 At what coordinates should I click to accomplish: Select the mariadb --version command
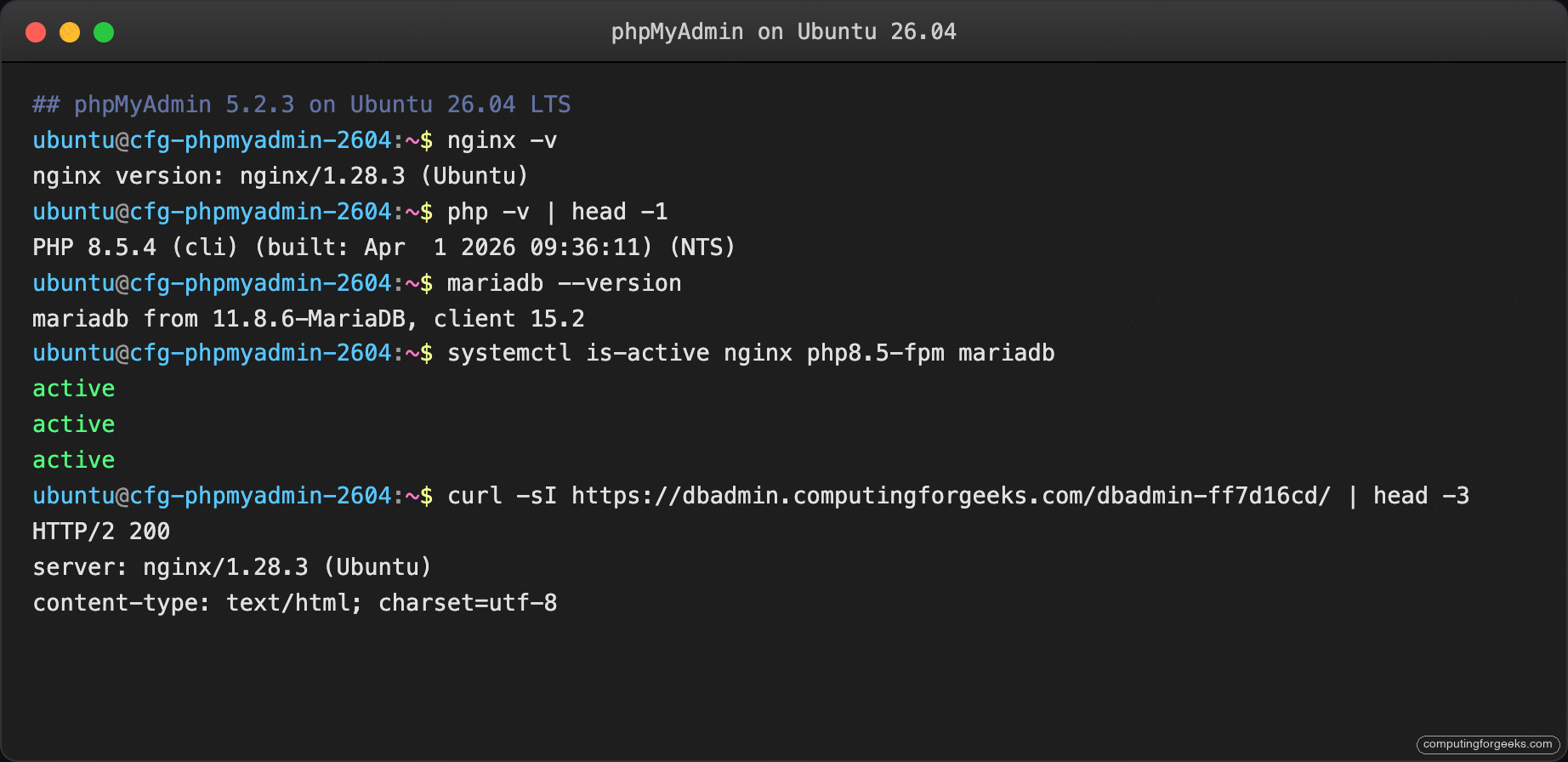[564, 282]
